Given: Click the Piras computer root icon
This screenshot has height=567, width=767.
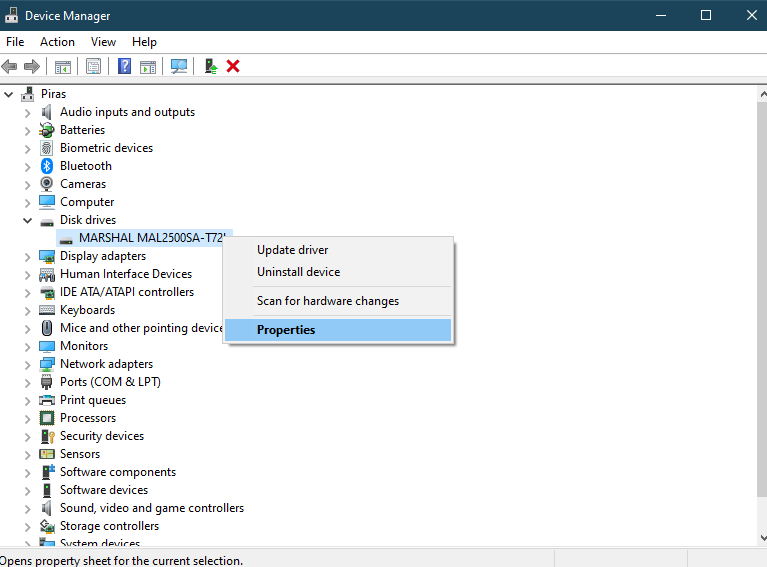Looking at the screenshot, I should (x=28, y=94).
